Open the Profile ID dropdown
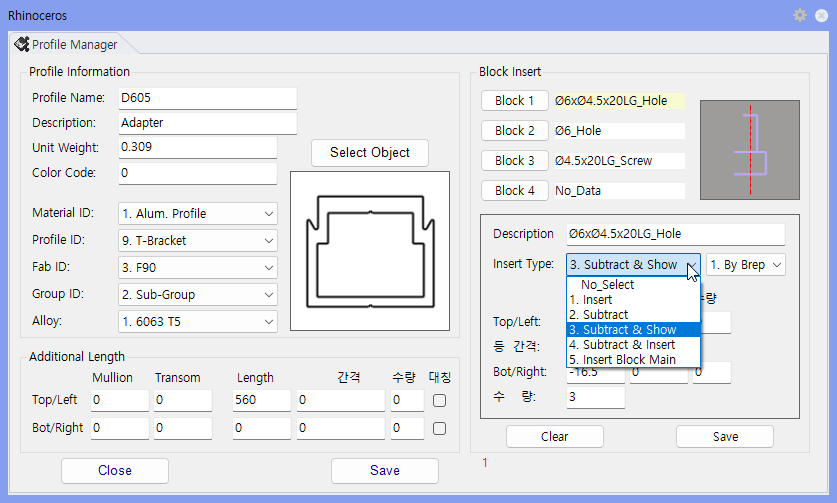The height and width of the screenshot is (503, 837). coord(198,241)
